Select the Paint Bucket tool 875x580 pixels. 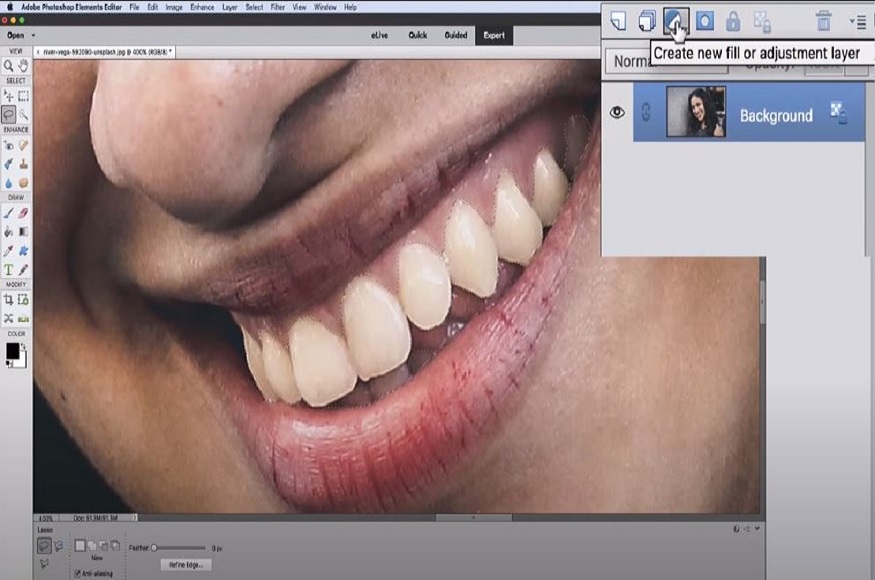[x=8, y=232]
